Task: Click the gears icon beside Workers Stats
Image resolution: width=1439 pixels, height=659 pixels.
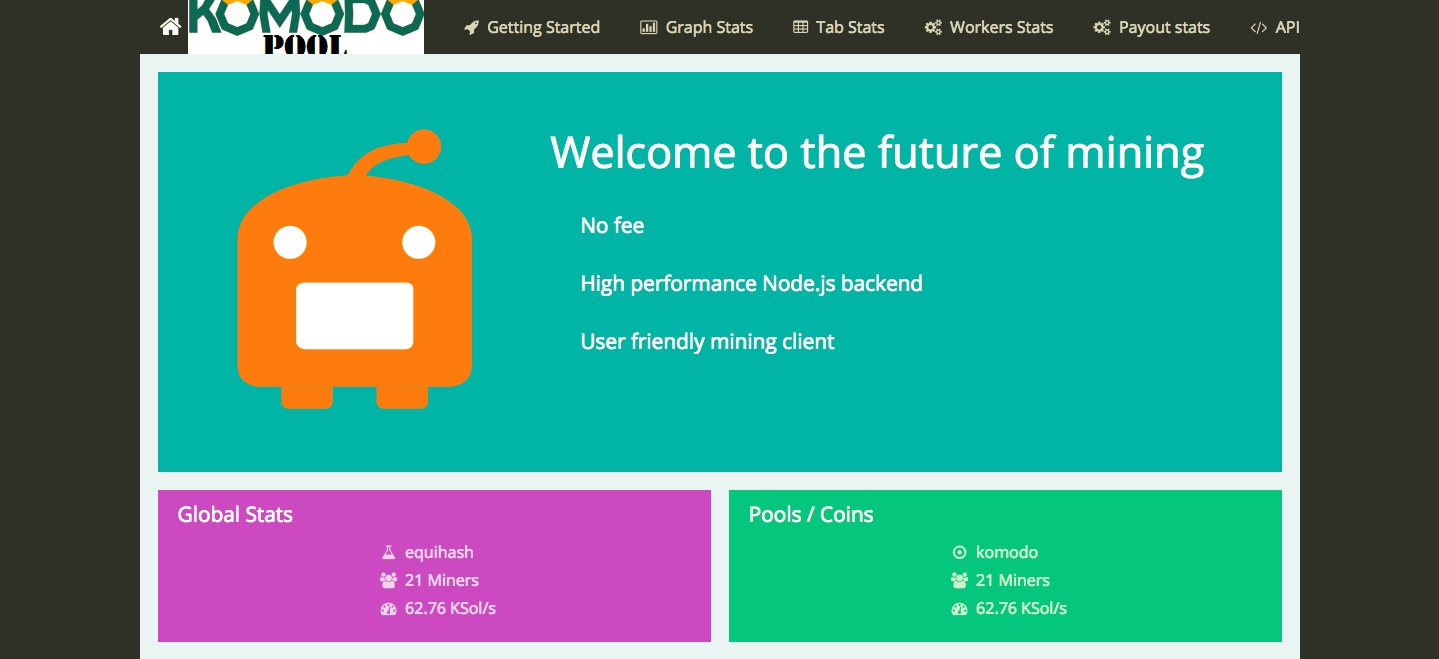Action: tap(933, 28)
